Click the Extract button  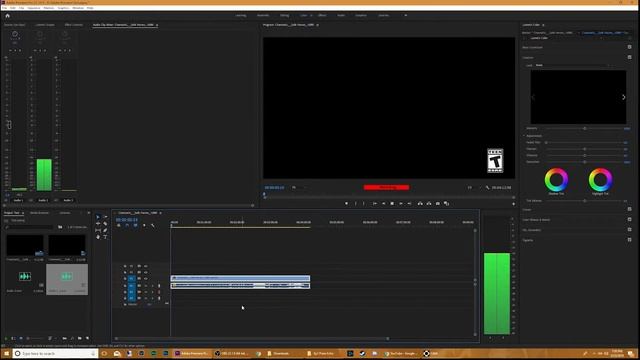pyautogui.click(x=429, y=203)
